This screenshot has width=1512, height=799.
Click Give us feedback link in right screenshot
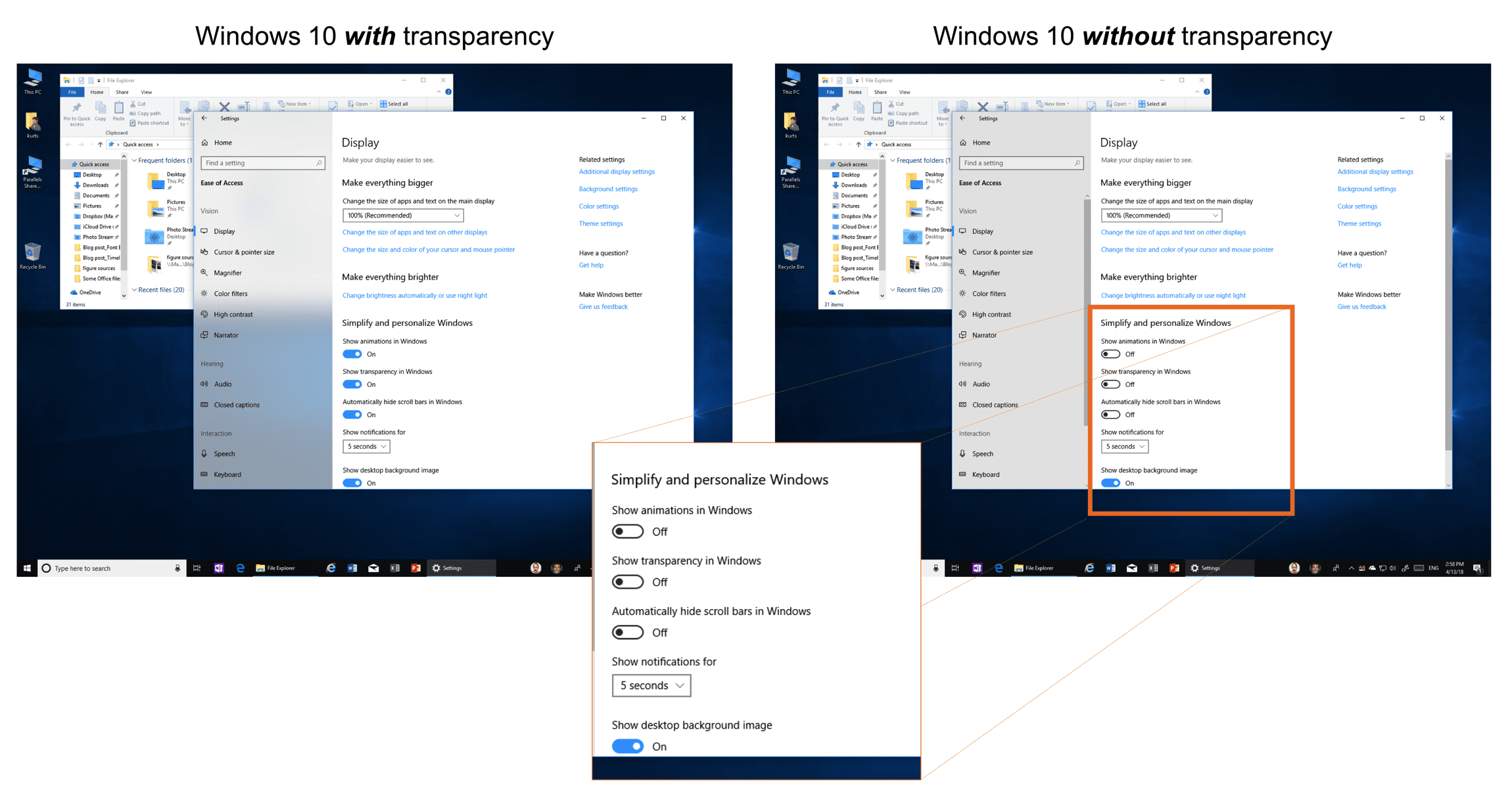point(1361,307)
